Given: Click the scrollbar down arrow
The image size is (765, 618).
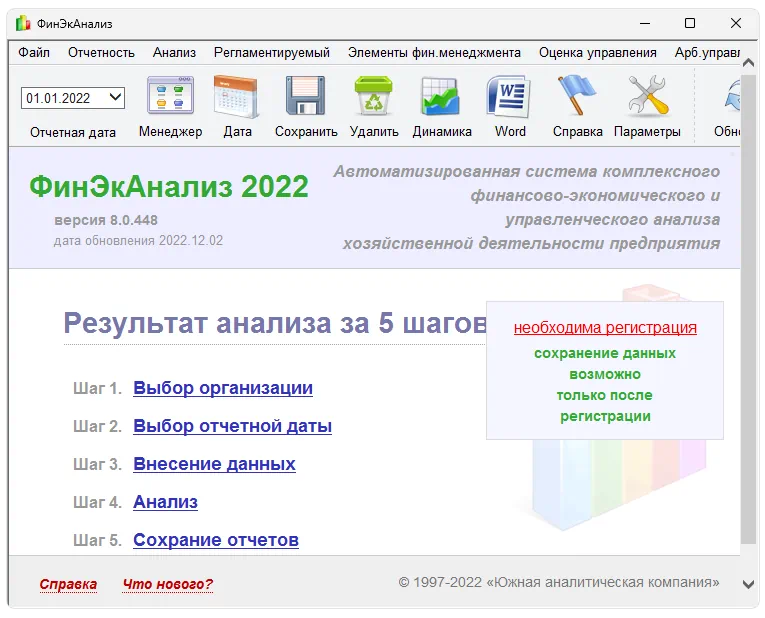Looking at the screenshot, I should 748,584.
